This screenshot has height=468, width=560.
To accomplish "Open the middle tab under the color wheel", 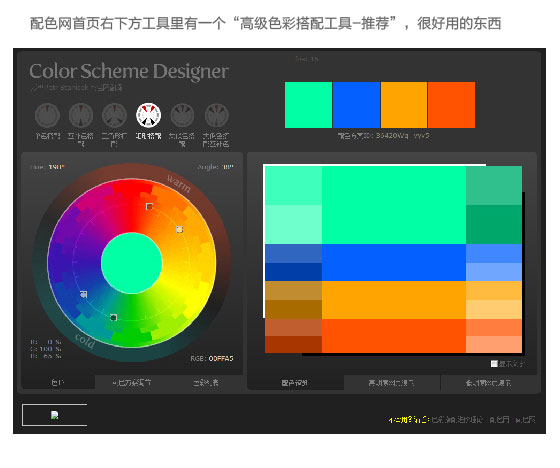I will 132,383.
